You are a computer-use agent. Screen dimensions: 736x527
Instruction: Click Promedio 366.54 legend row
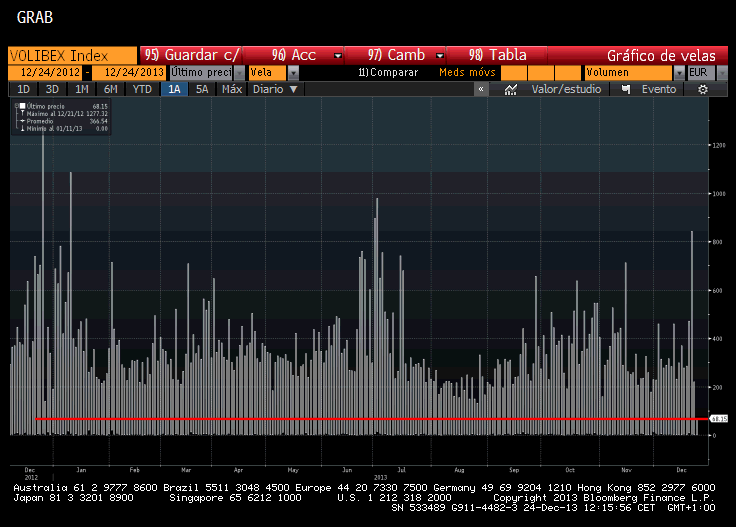62,121
